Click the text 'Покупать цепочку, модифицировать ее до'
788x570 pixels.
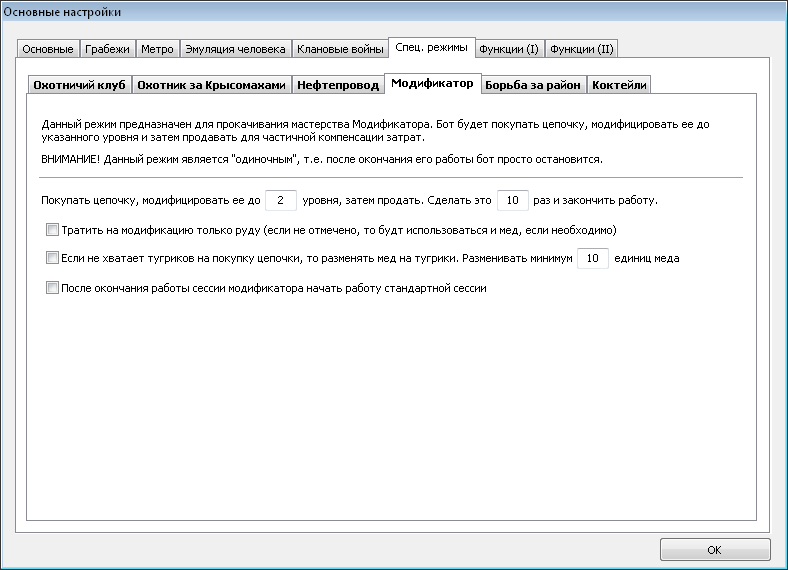pyautogui.click(x=151, y=200)
